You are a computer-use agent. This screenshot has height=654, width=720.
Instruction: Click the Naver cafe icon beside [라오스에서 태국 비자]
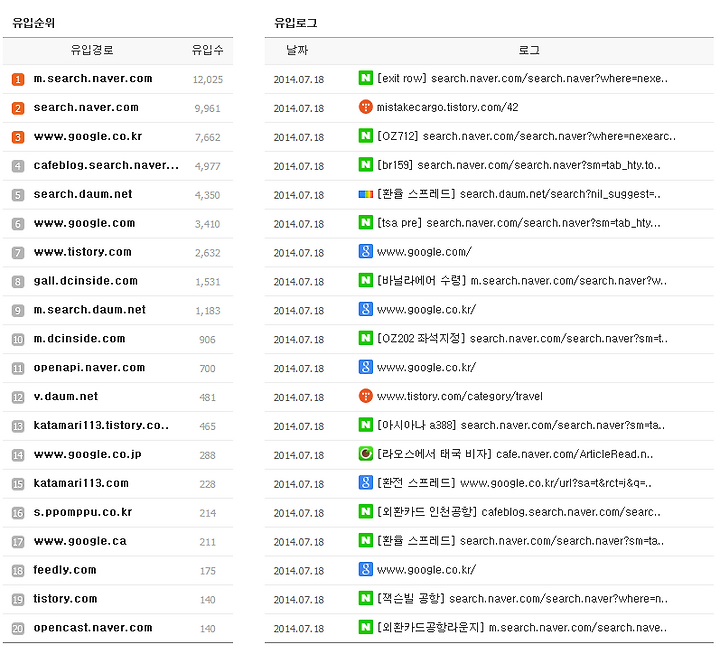click(366, 454)
